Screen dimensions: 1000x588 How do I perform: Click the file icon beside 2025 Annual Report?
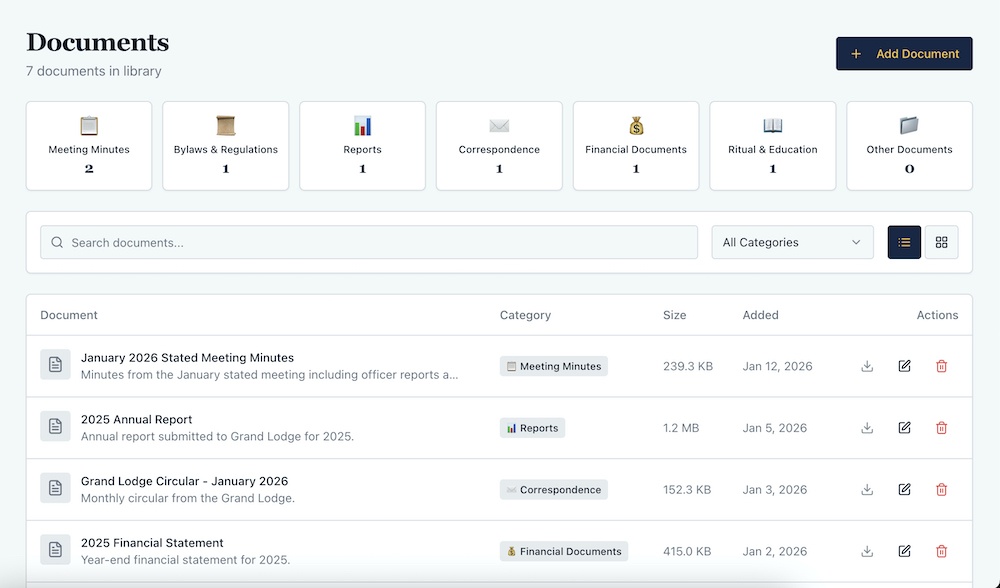coord(55,427)
